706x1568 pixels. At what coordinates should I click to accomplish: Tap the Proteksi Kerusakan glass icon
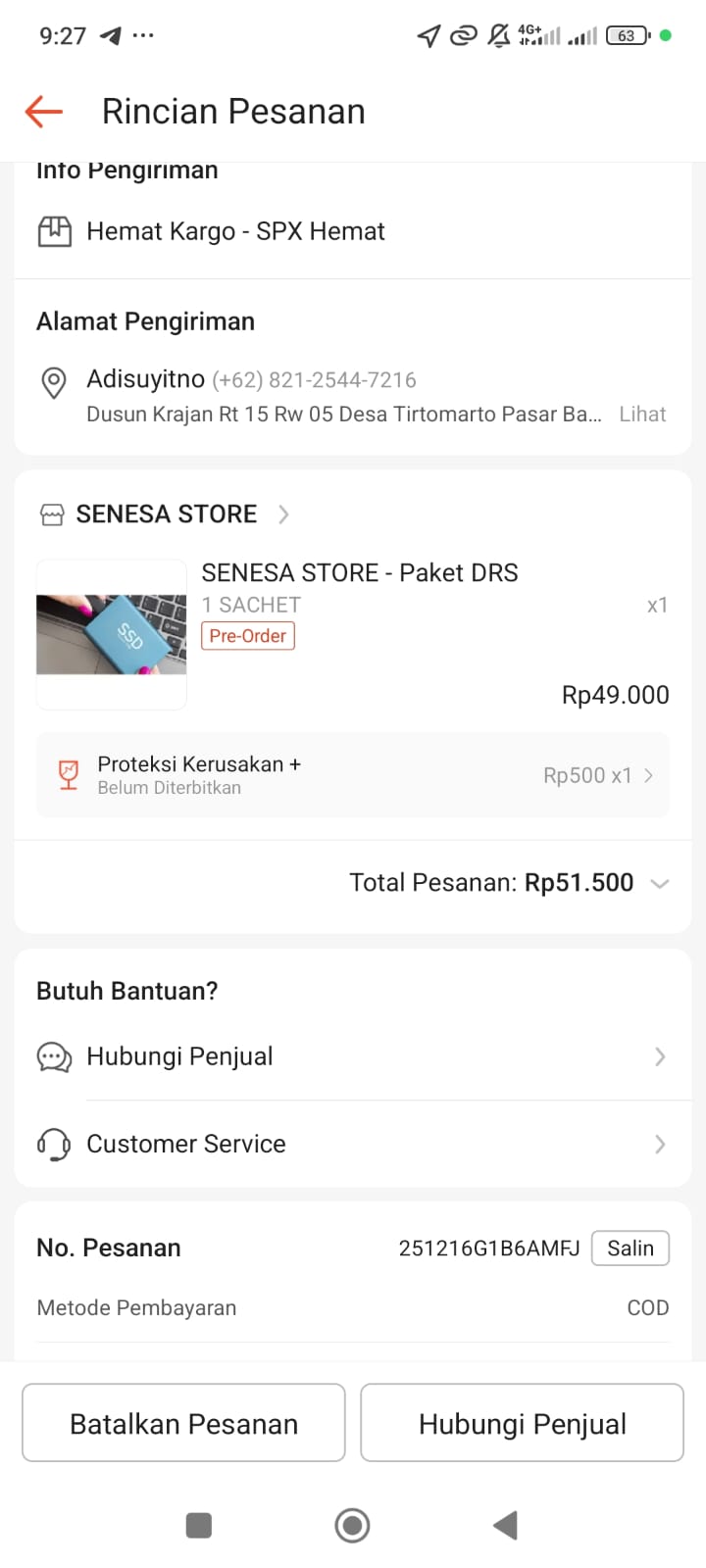tap(69, 775)
